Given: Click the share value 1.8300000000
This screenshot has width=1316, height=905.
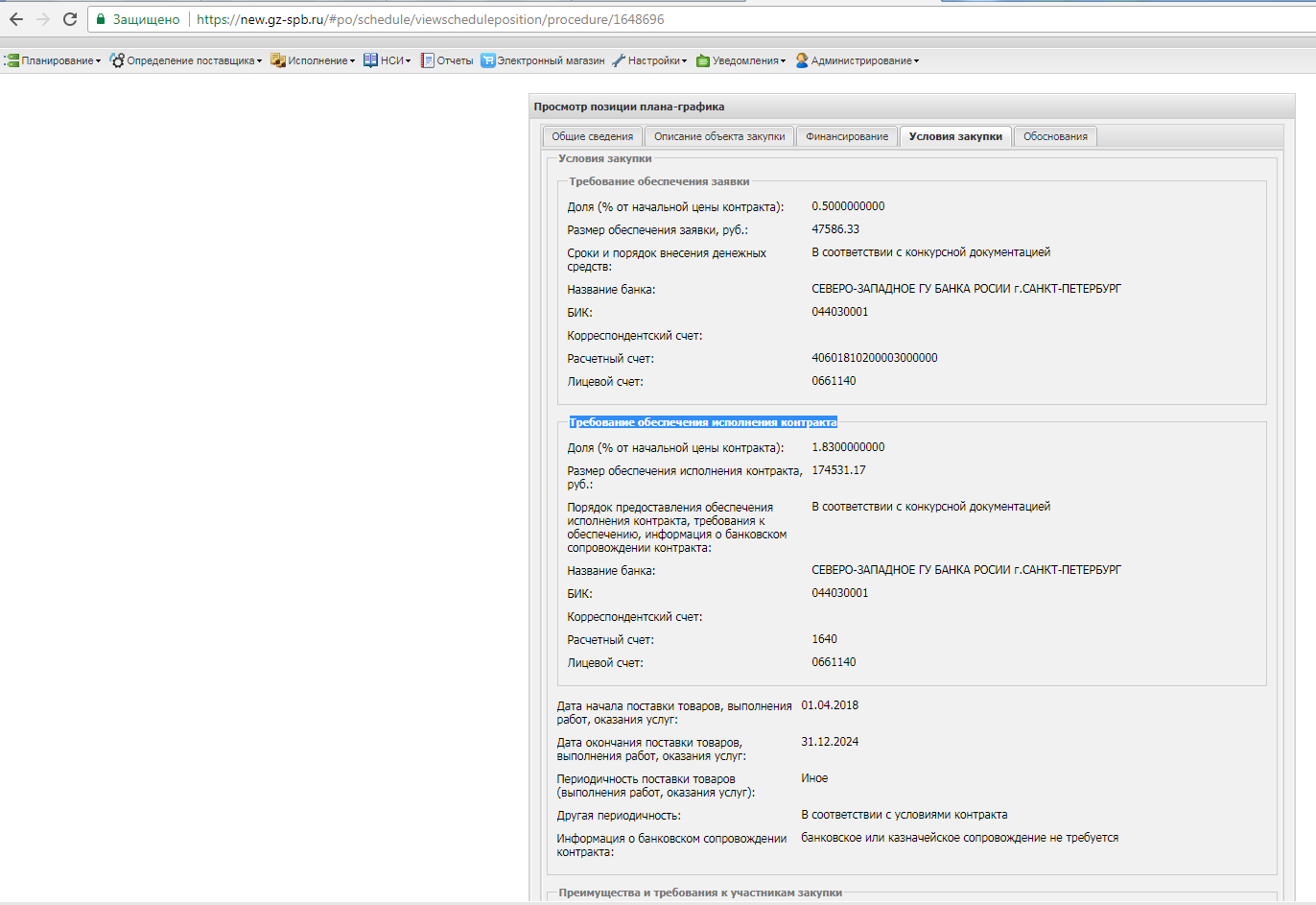Looking at the screenshot, I should 848,447.
